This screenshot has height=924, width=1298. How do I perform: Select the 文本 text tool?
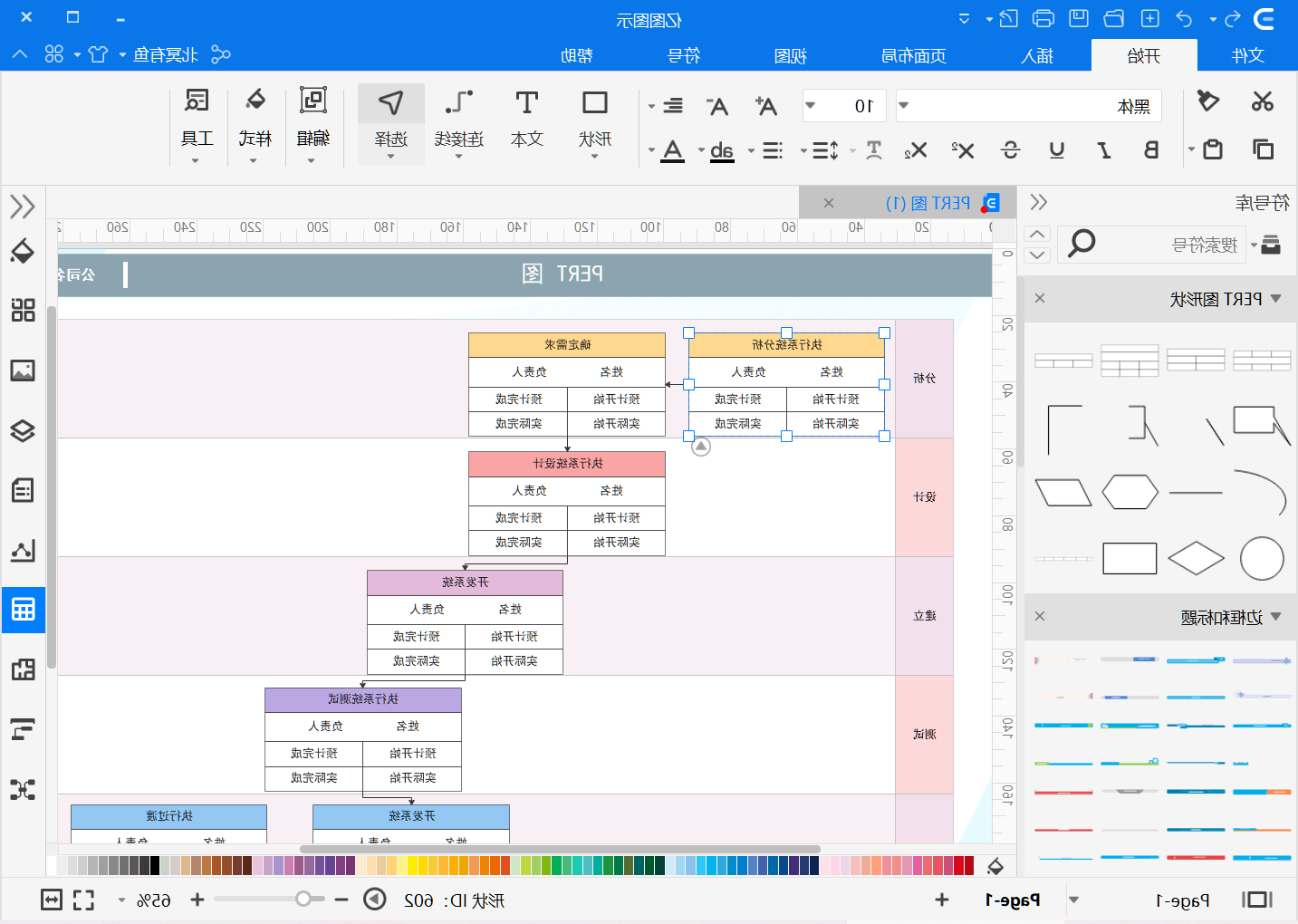(x=526, y=120)
